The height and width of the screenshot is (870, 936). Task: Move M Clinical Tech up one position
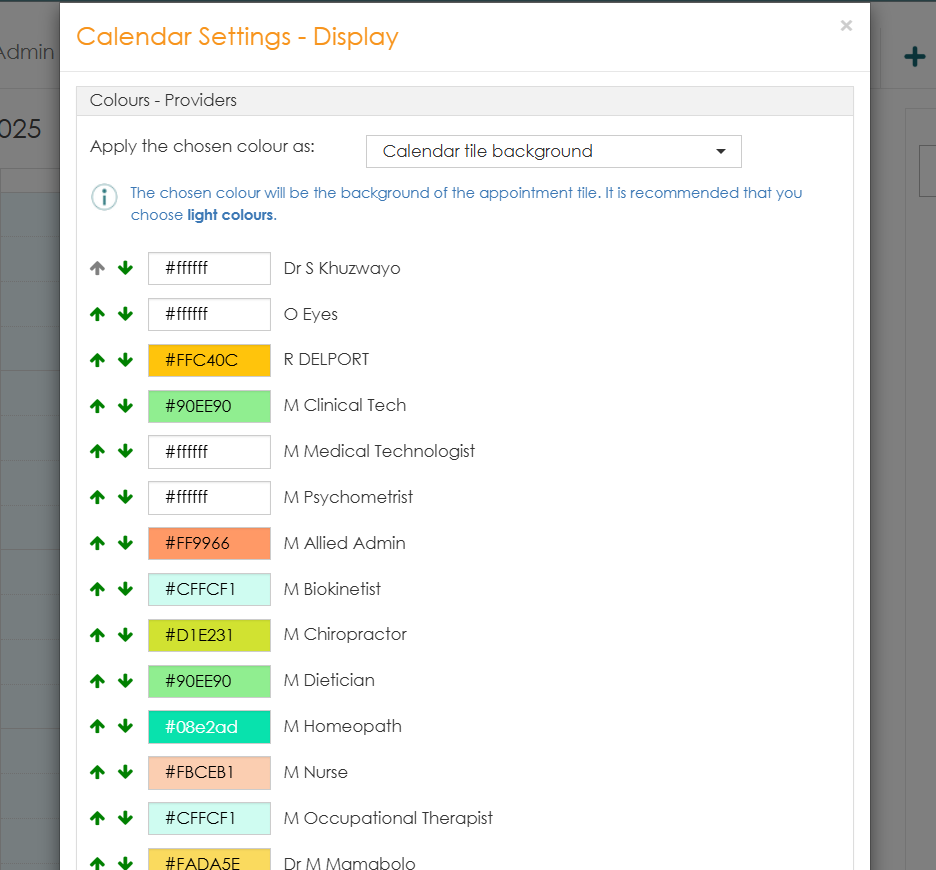(97, 406)
